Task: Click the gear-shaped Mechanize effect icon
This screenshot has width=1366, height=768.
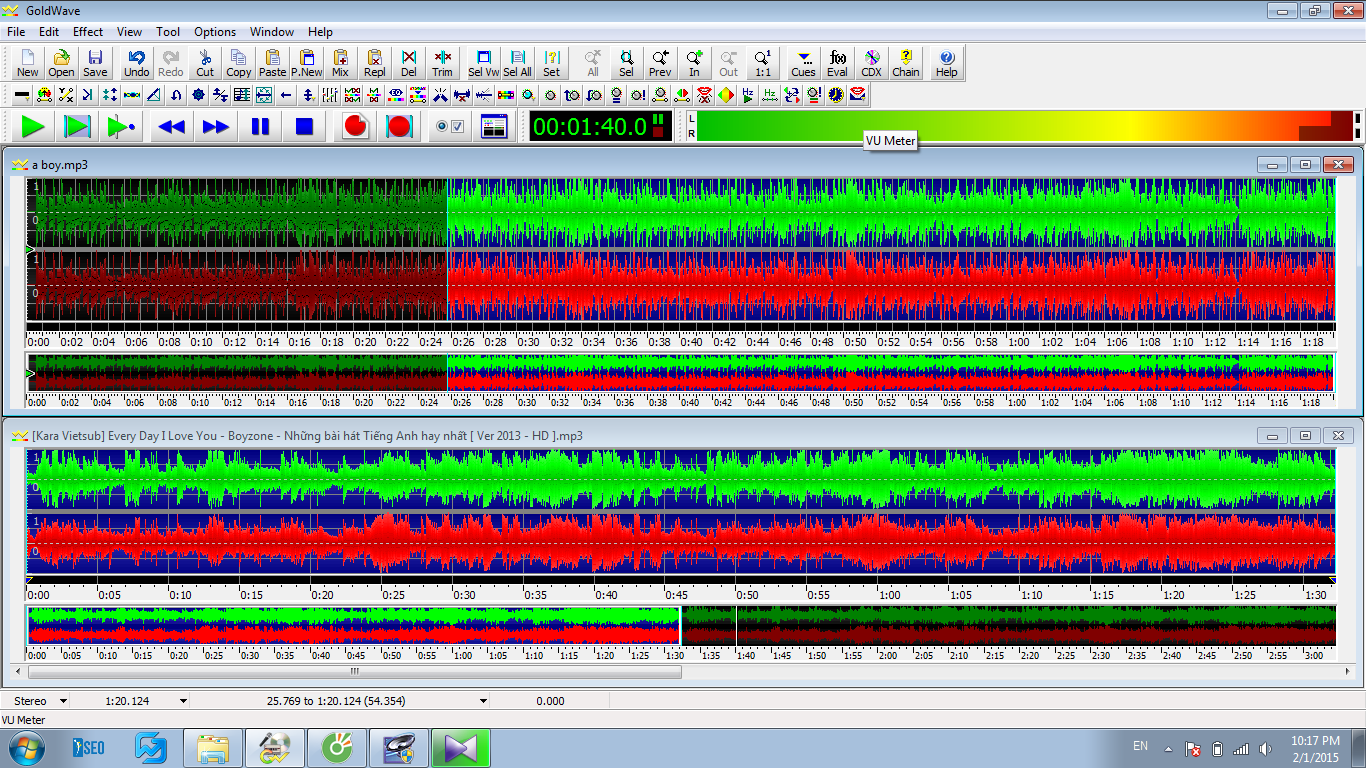Action: pyautogui.click(x=198, y=95)
